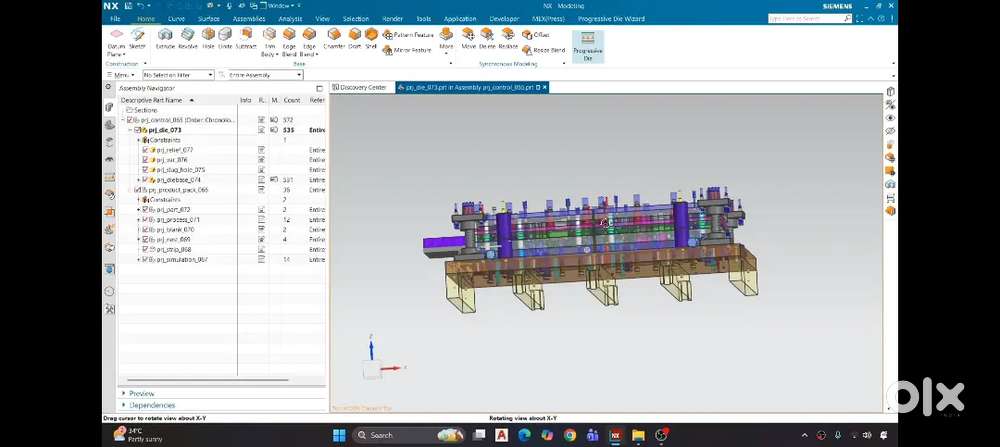Screen dimensions: 1000x447
Task: Switch to the Assemblies ribbon tab
Action: (249, 19)
